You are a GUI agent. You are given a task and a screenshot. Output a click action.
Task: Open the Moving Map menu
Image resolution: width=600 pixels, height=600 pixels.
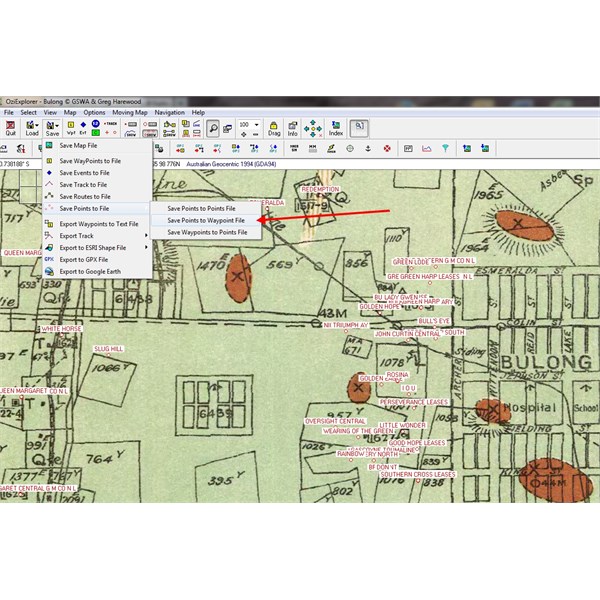point(130,112)
